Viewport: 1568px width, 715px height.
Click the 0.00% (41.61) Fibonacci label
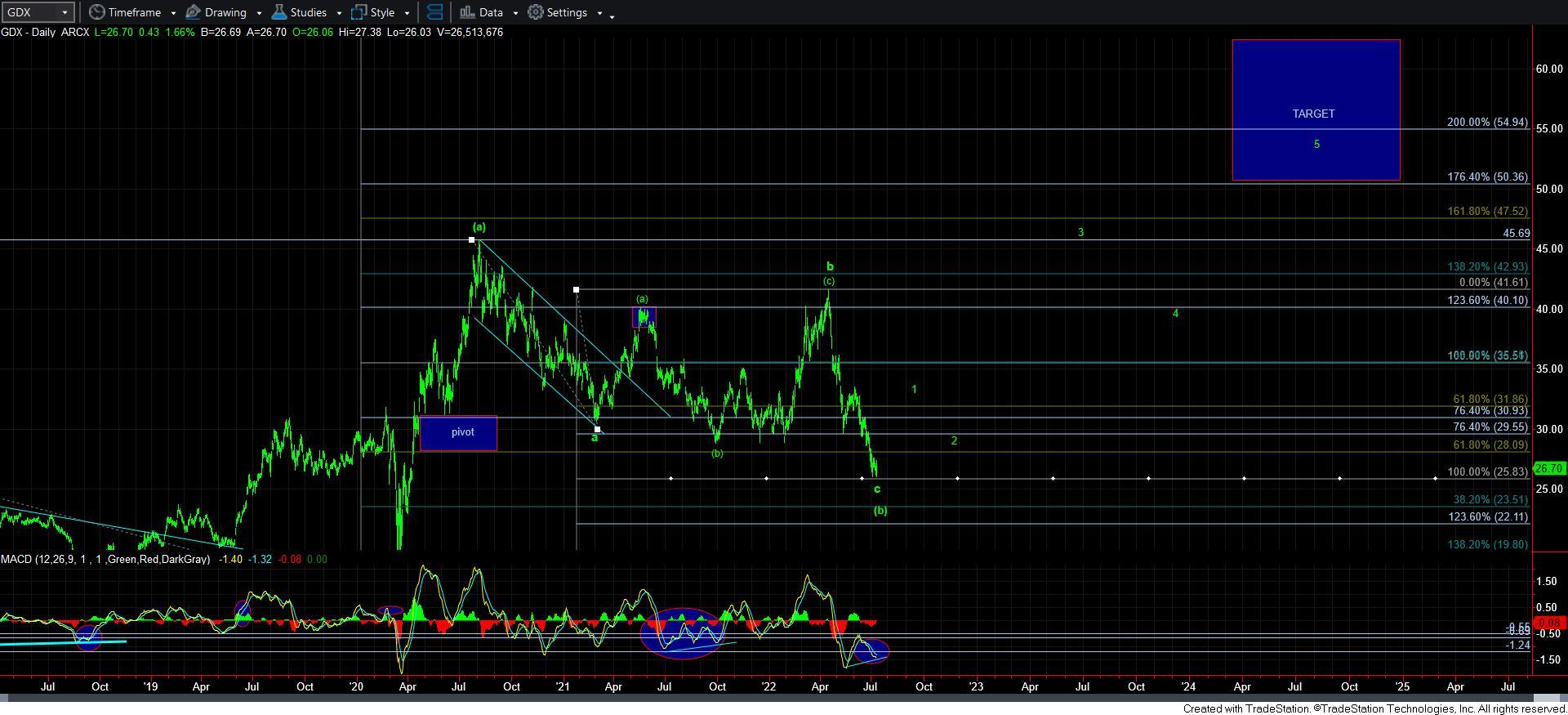point(1493,282)
